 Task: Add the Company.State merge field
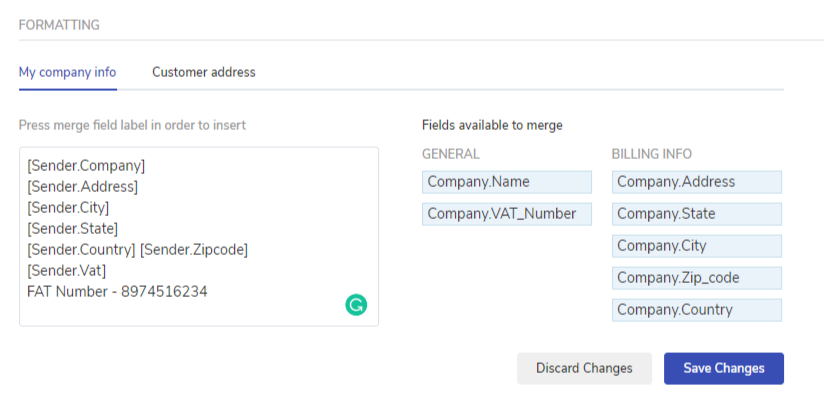click(x=696, y=214)
